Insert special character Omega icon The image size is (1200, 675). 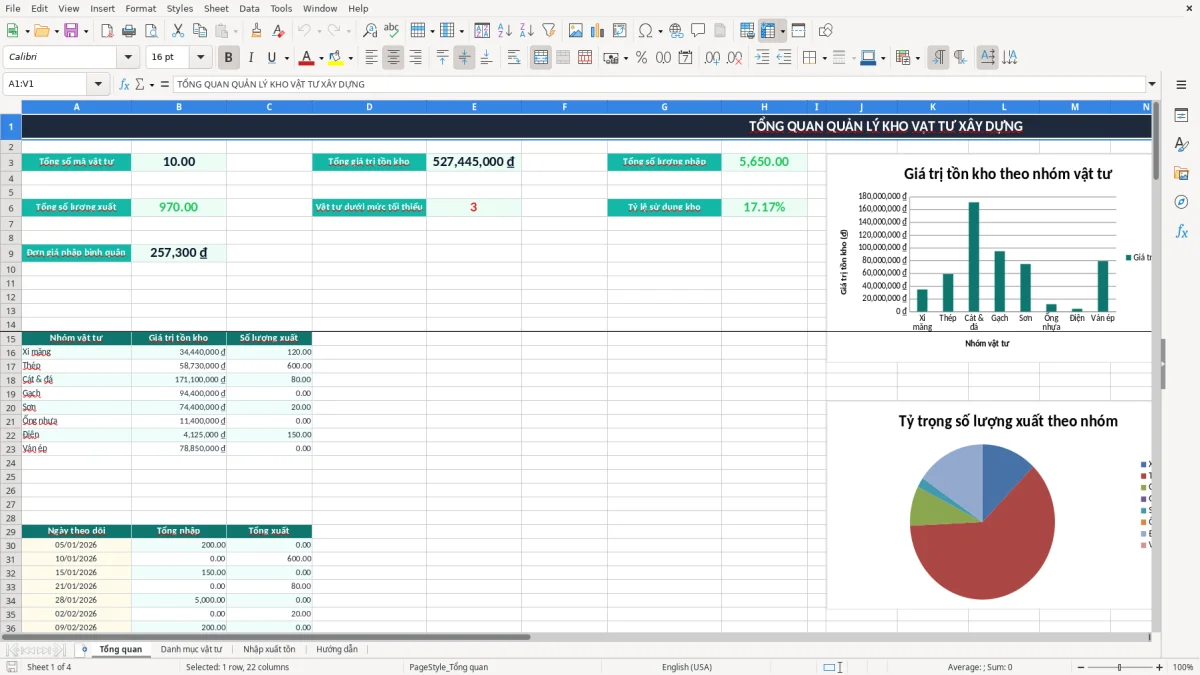point(645,31)
